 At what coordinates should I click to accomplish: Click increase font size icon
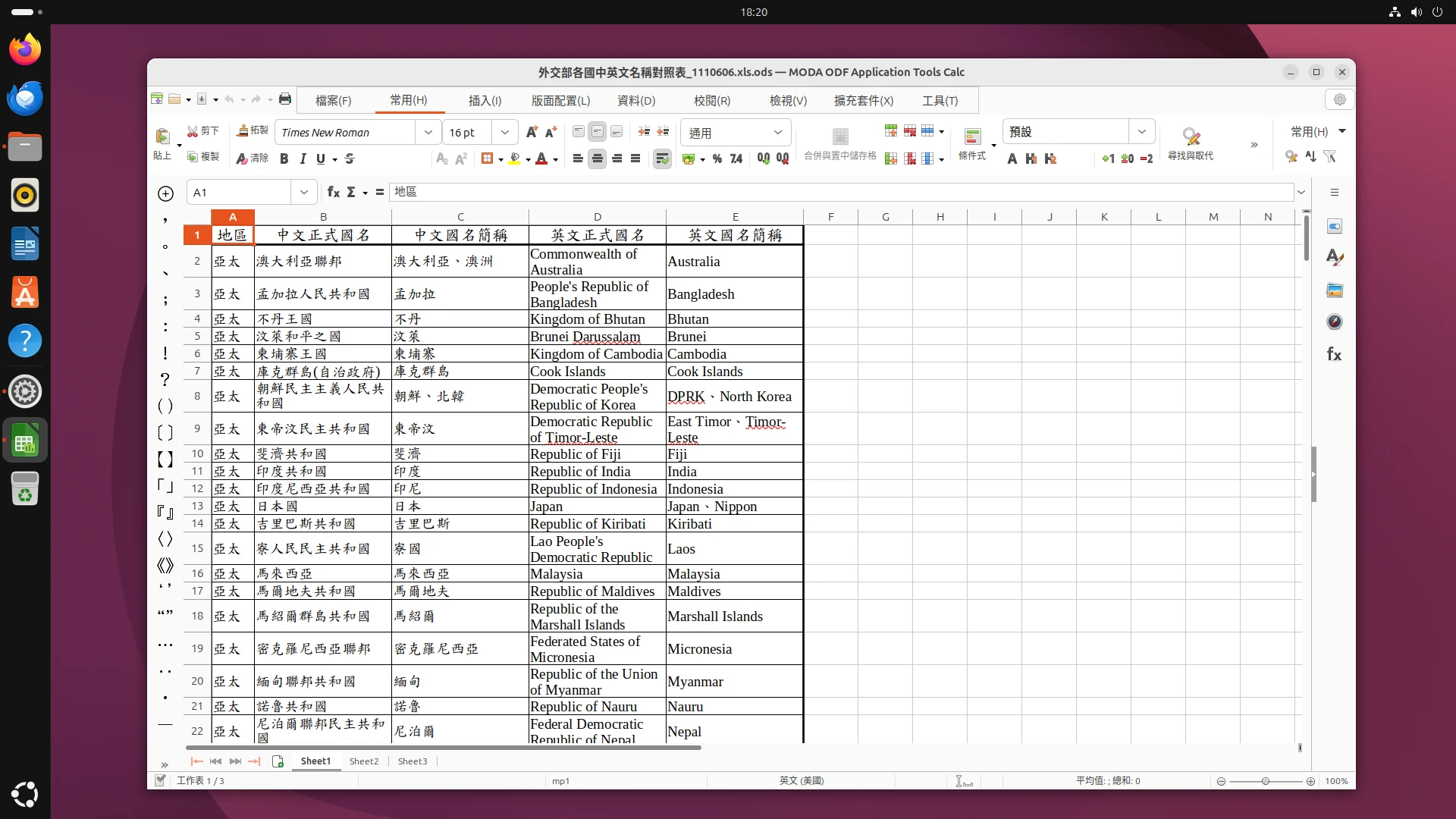point(531,132)
